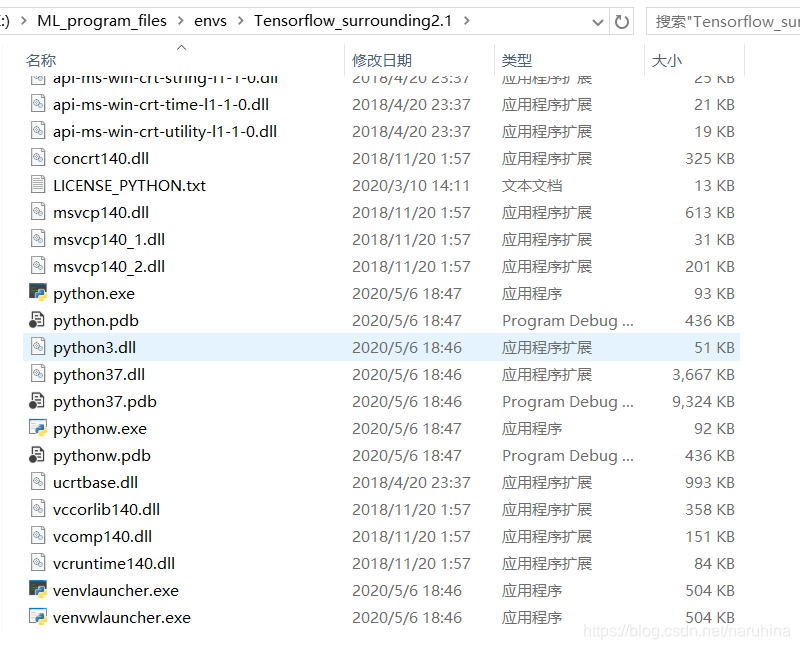
Task: Click the python37.pdb file icon
Action: [x=38, y=401]
